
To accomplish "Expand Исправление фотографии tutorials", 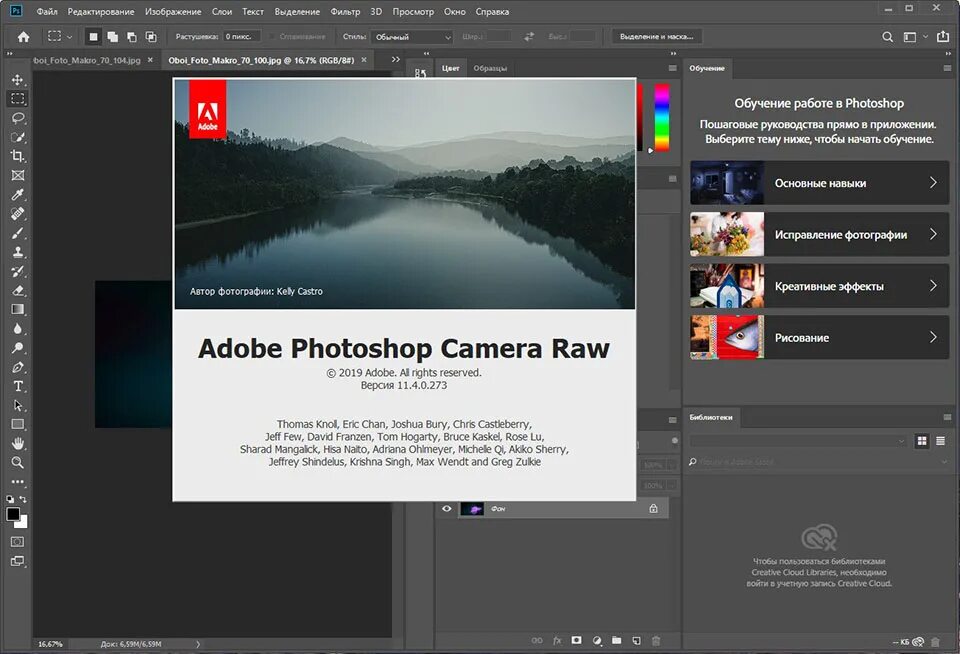I will pos(819,234).
